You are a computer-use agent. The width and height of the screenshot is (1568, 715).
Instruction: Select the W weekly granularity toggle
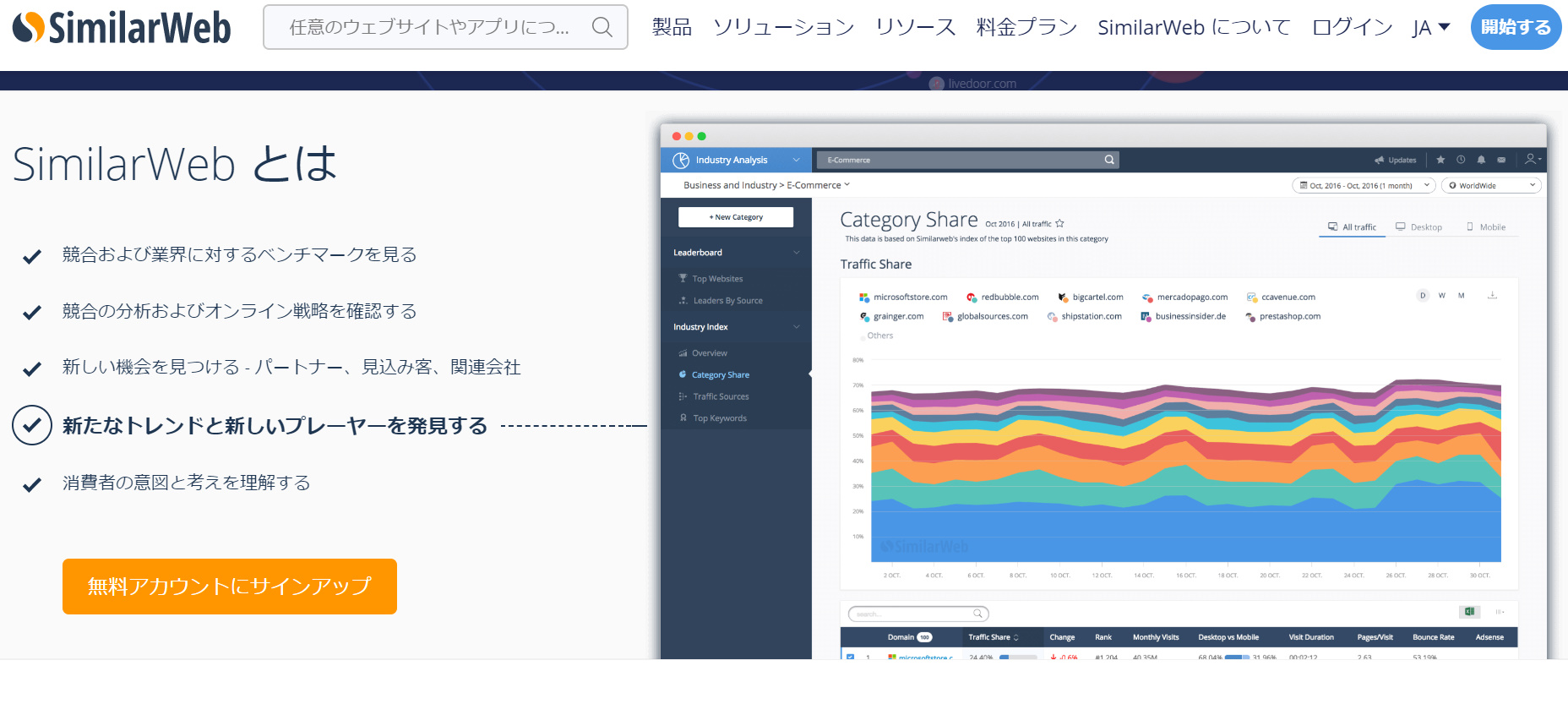pyautogui.click(x=1442, y=295)
